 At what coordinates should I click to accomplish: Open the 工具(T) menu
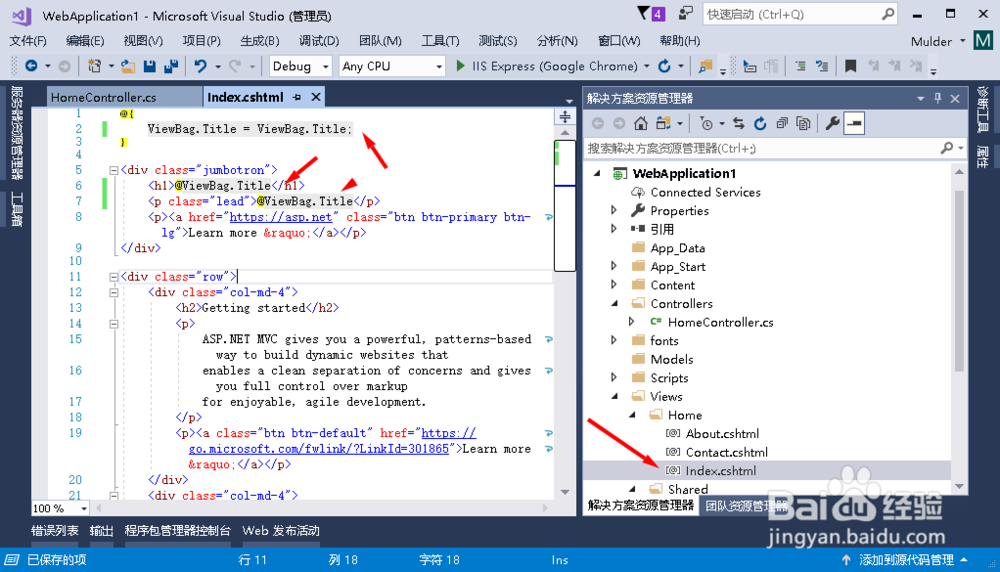(440, 41)
